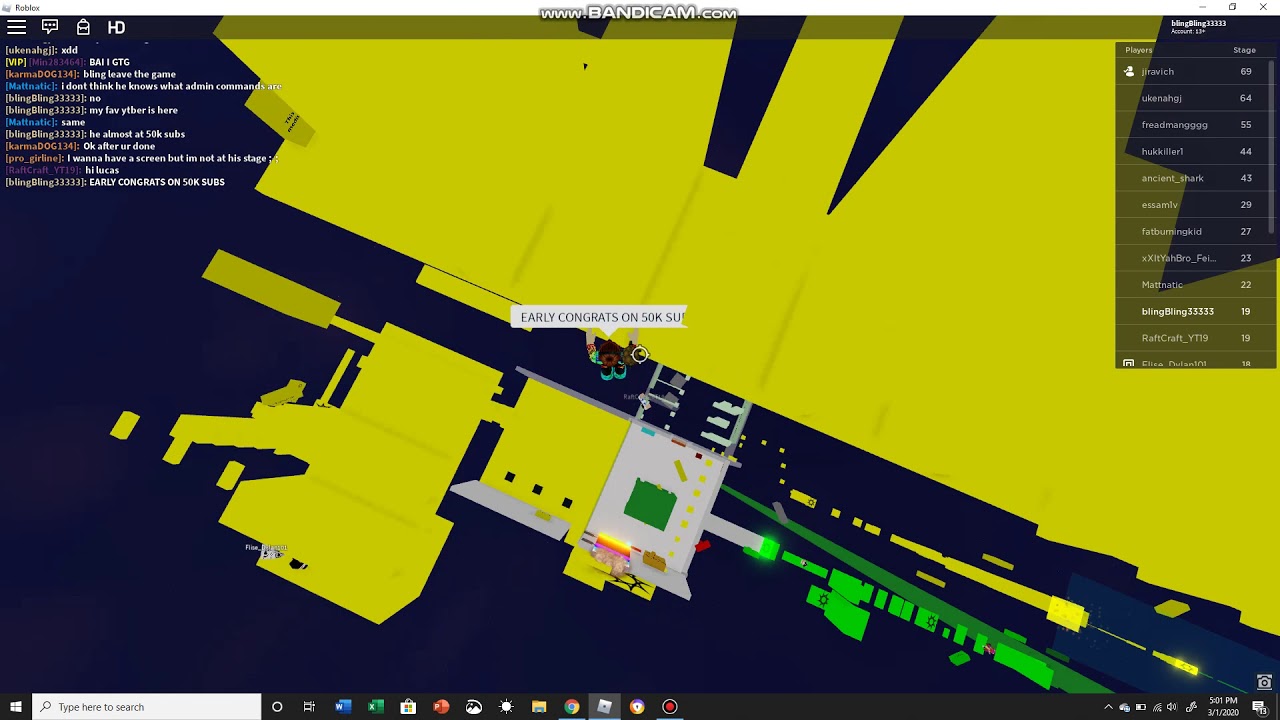Click the Stage column header
1280x720 pixels.
(1244, 50)
